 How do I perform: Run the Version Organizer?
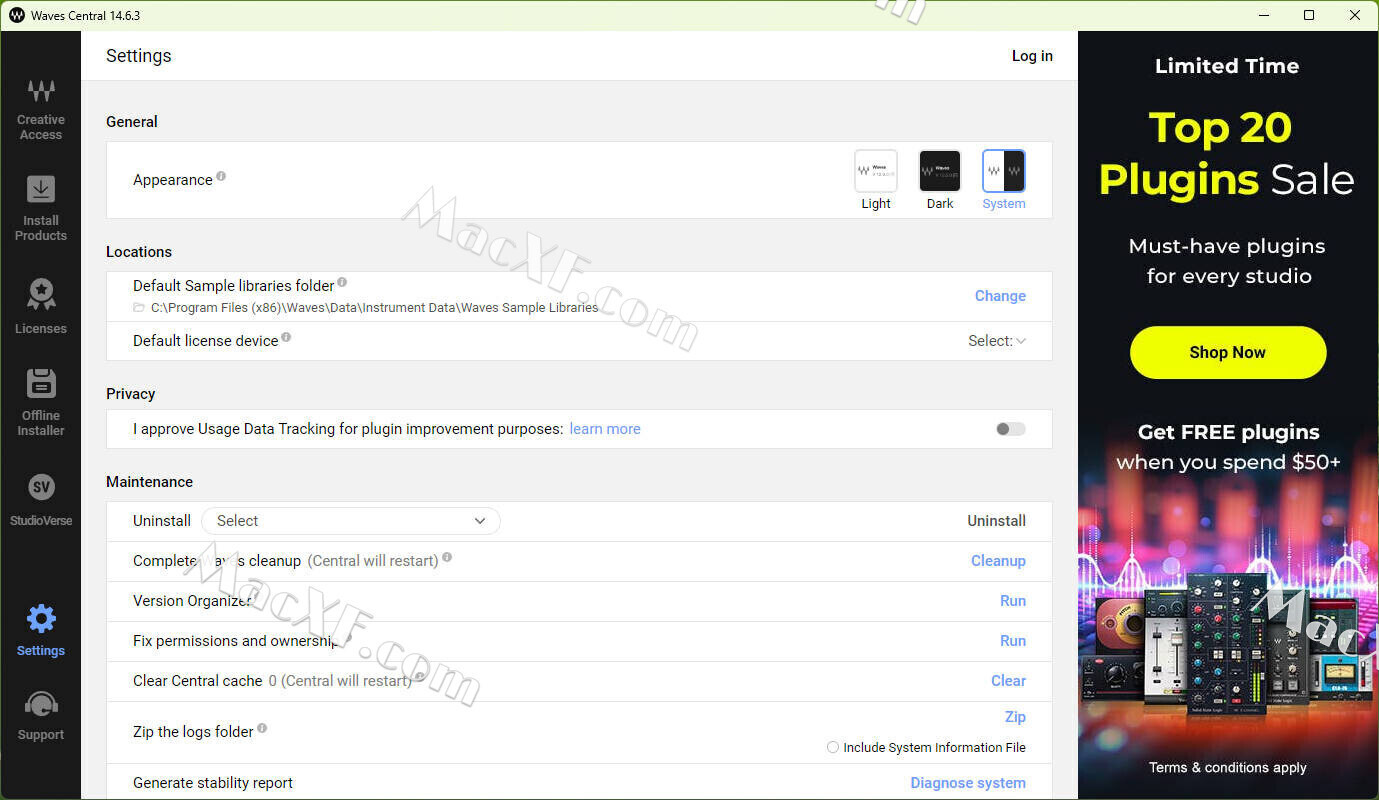pos(1013,601)
